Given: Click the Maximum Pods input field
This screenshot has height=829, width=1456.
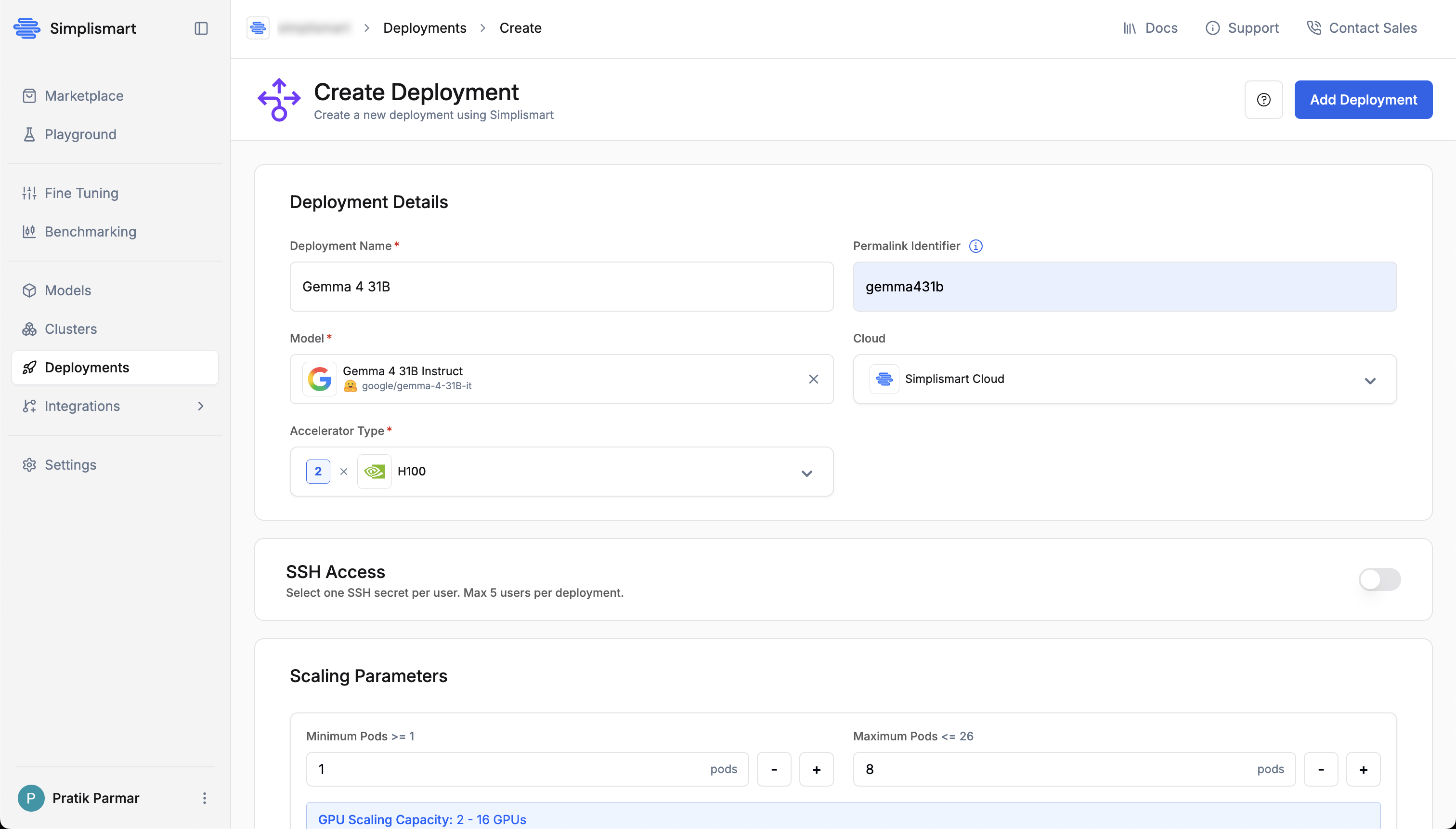Looking at the screenshot, I should pos(1074,770).
